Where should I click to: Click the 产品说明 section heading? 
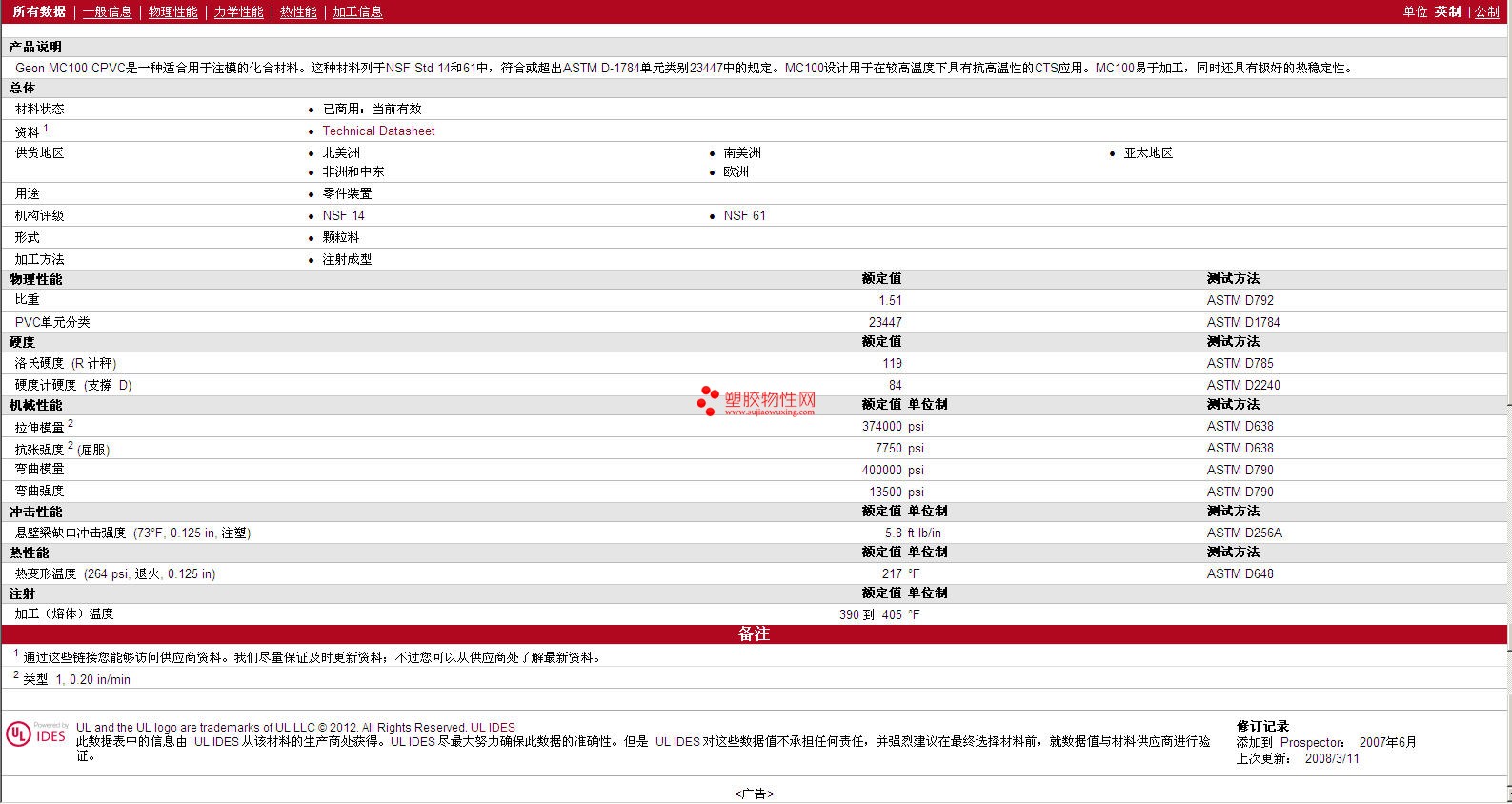tap(35, 47)
